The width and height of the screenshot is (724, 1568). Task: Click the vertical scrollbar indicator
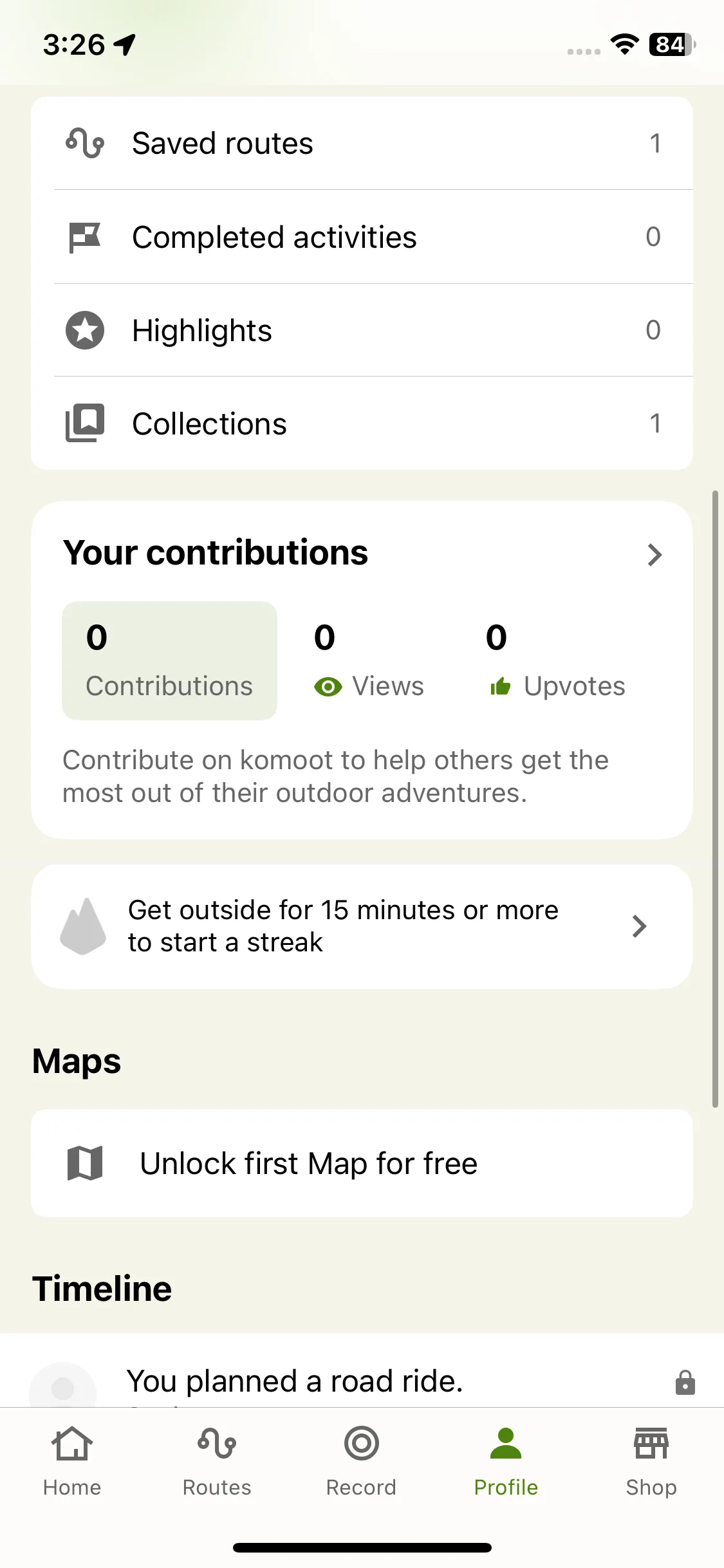[715, 799]
